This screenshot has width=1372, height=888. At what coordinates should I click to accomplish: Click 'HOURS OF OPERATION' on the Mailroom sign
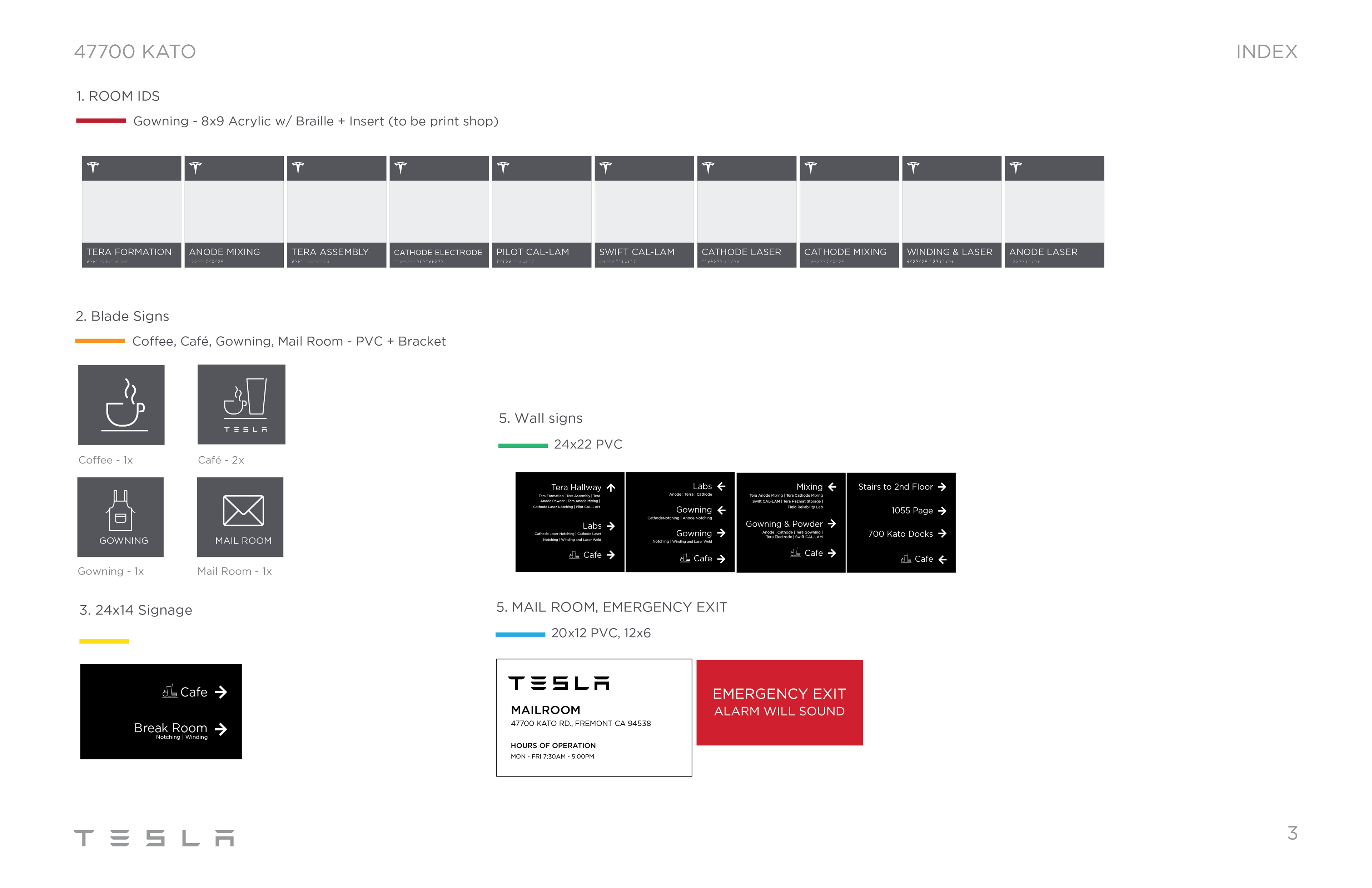(553, 745)
